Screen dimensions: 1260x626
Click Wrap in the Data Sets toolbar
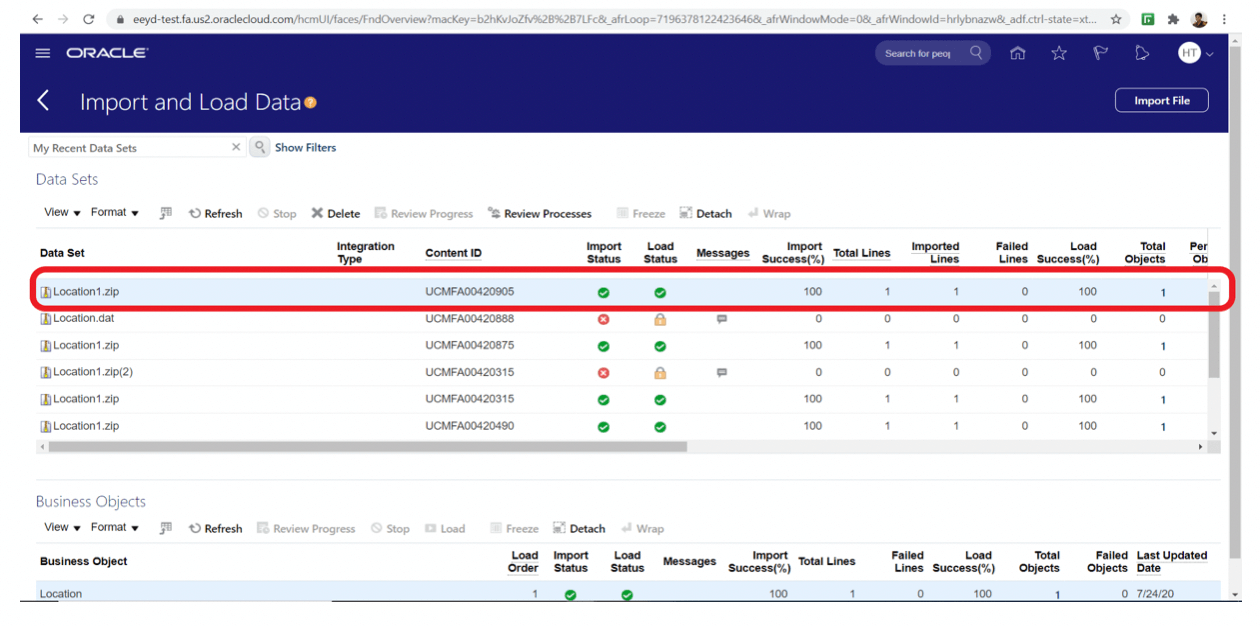(768, 213)
